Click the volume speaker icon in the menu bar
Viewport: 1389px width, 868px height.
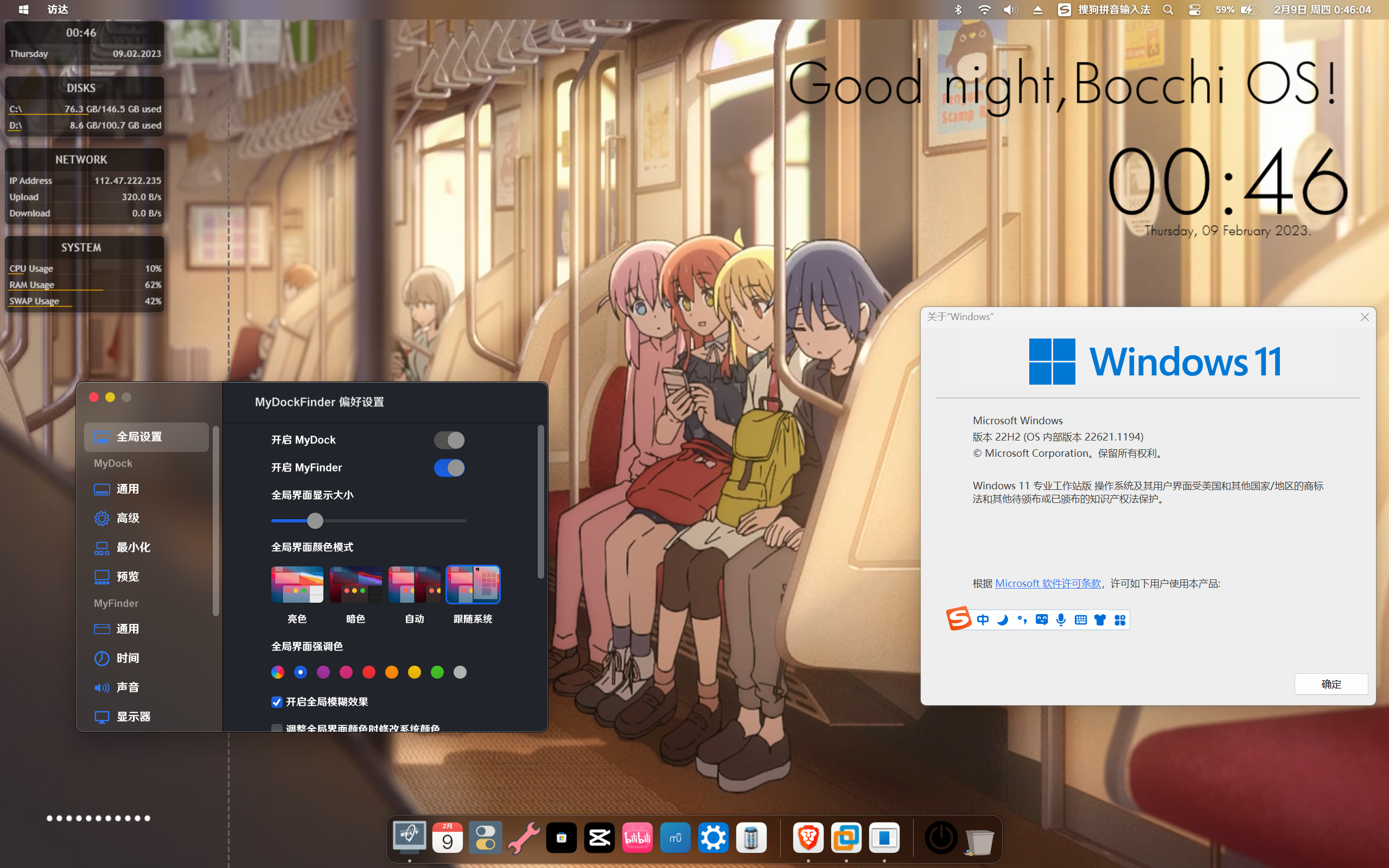coord(1011,10)
